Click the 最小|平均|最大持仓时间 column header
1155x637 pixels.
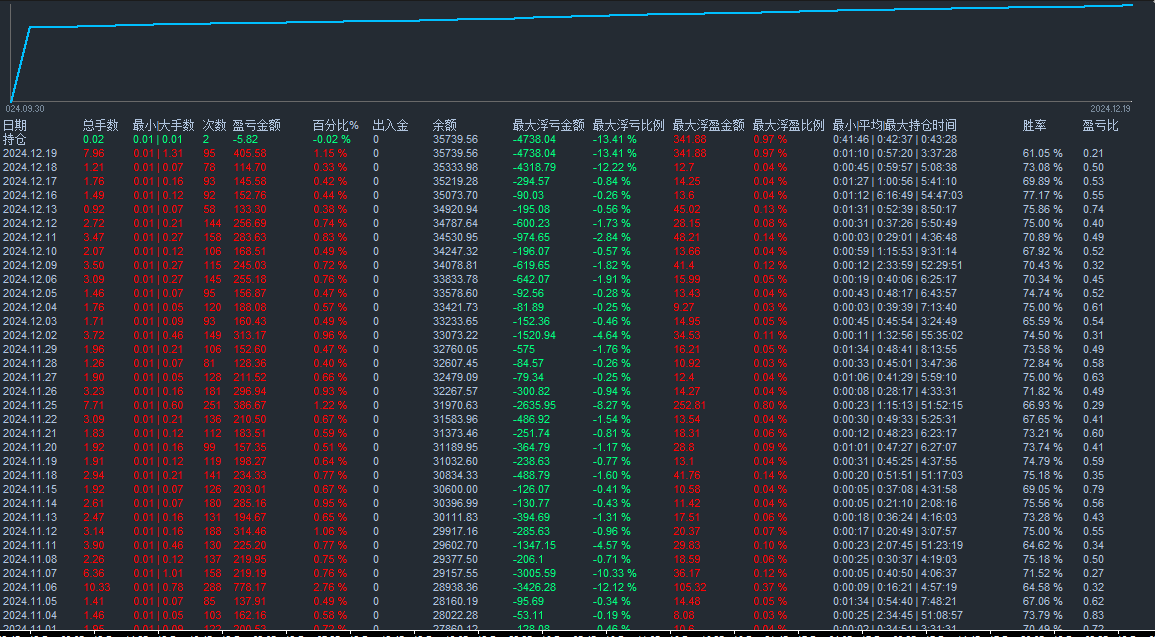(x=894, y=125)
